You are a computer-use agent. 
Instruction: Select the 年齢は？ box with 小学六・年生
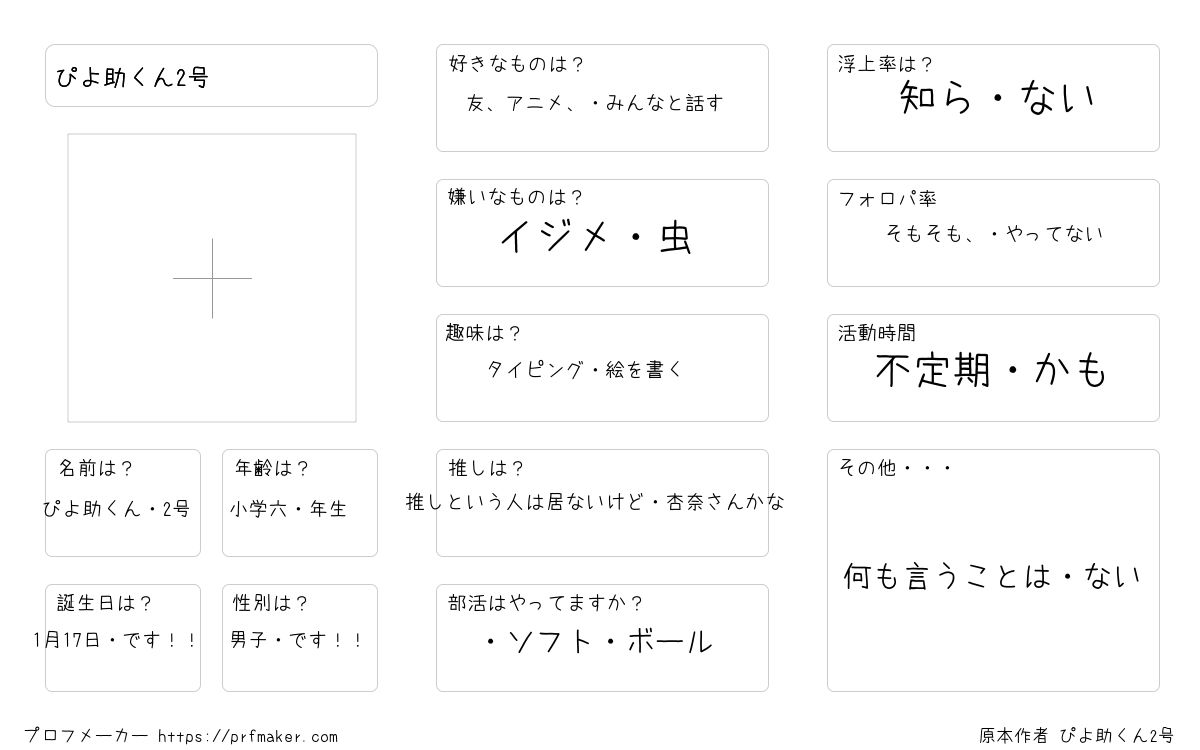pyautogui.click(x=300, y=503)
